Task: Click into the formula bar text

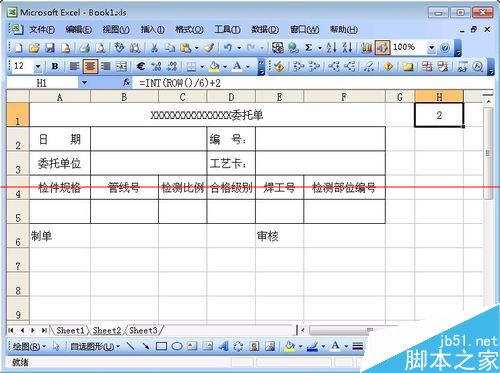Action: click(x=180, y=83)
